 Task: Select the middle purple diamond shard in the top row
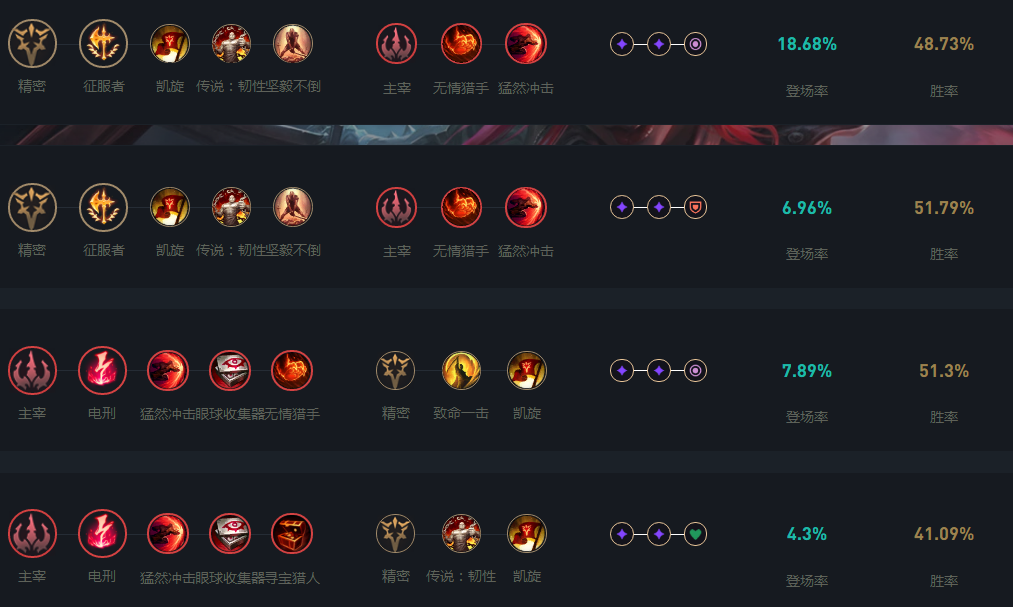click(x=658, y=43)
